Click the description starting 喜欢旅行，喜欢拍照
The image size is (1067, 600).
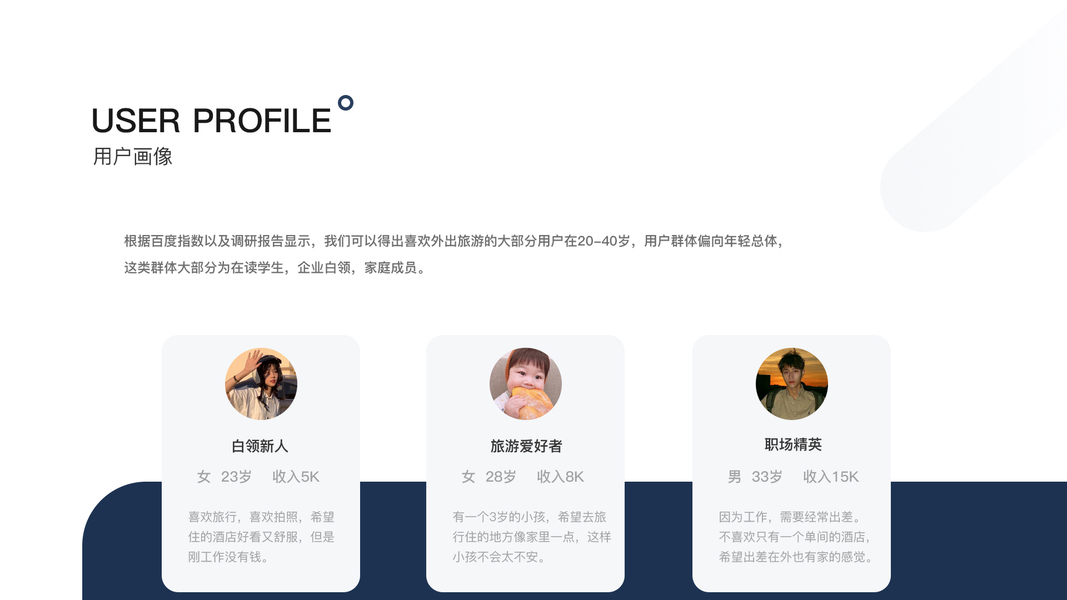click(x=261, y=537)
